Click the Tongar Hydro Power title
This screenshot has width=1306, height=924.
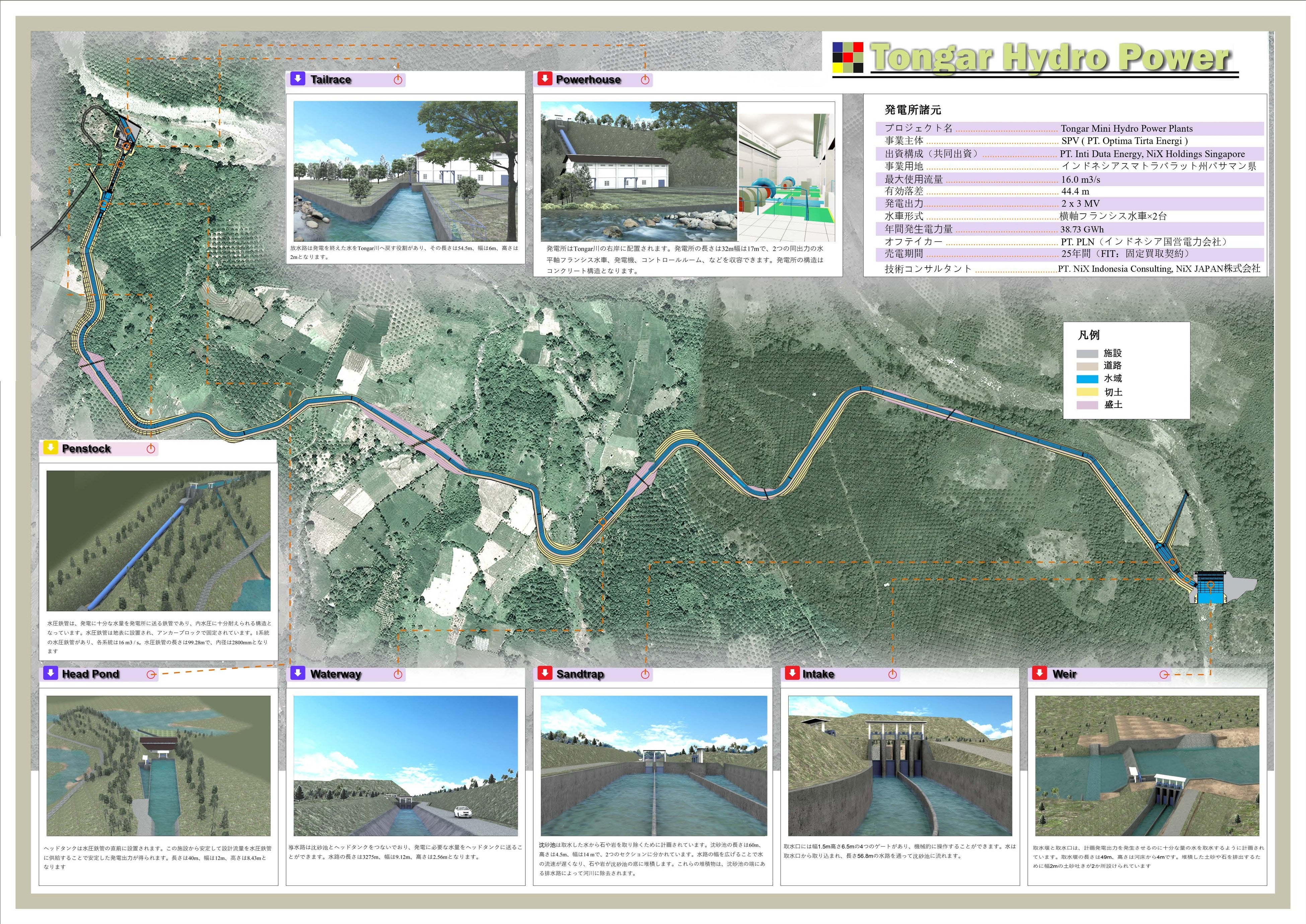pos(1050,58)
